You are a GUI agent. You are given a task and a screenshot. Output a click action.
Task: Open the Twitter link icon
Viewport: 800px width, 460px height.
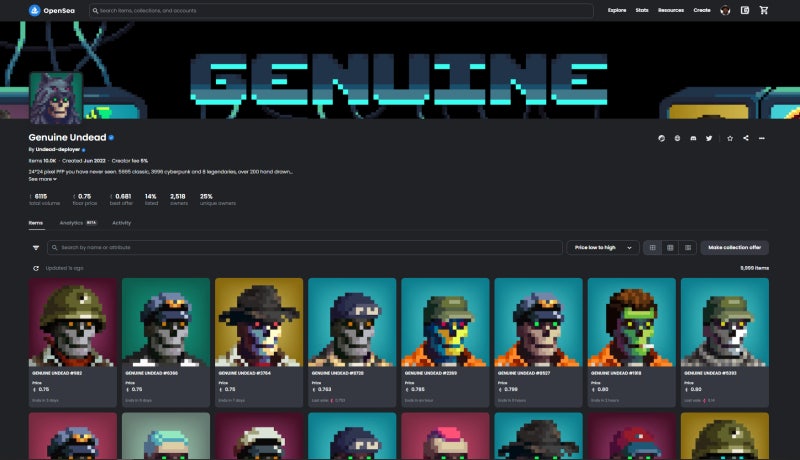(709, 138)
